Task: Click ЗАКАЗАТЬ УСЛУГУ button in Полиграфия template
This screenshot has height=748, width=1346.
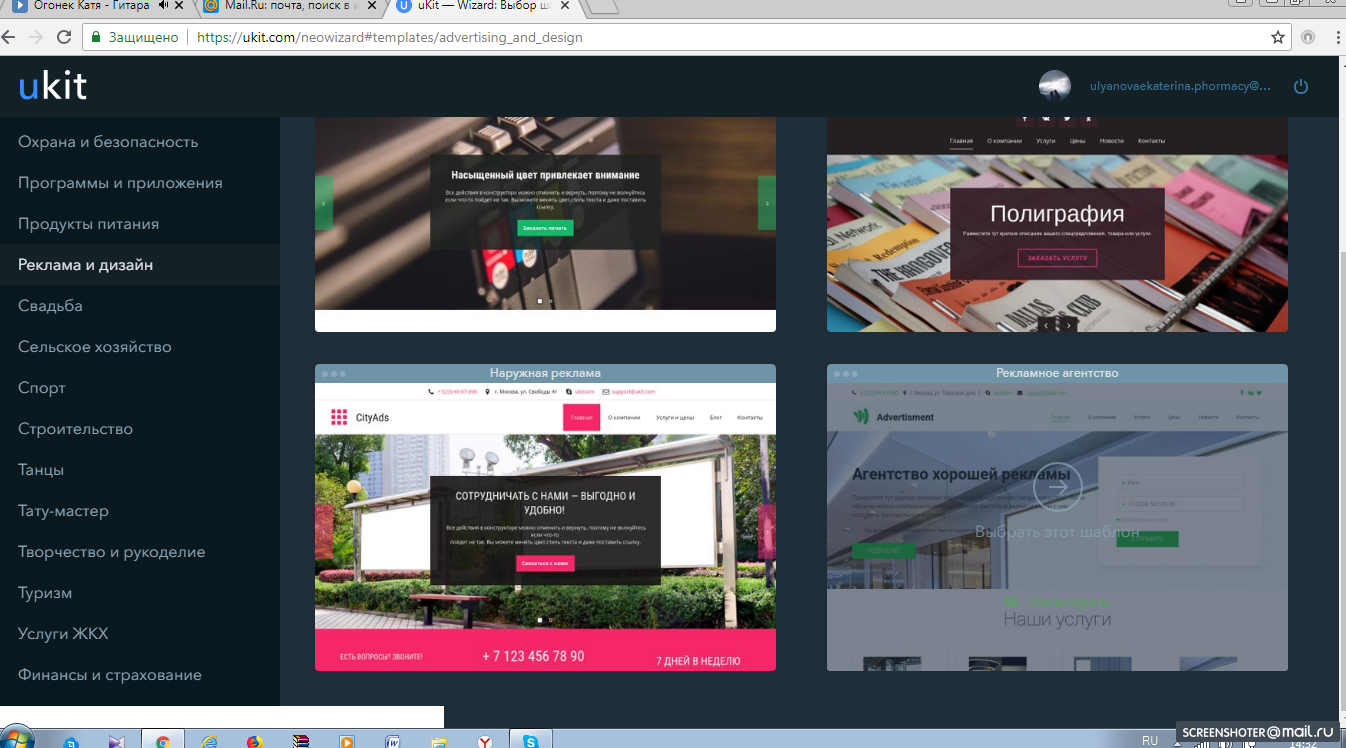Action: pyautogui.click(x=1057, y=258)
